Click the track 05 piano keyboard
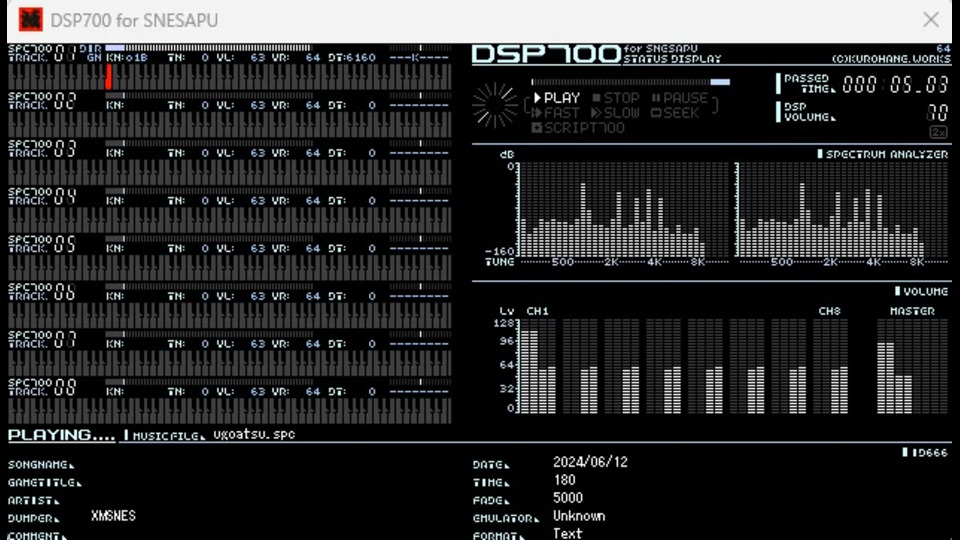The image size is (960, 540). 230,268
